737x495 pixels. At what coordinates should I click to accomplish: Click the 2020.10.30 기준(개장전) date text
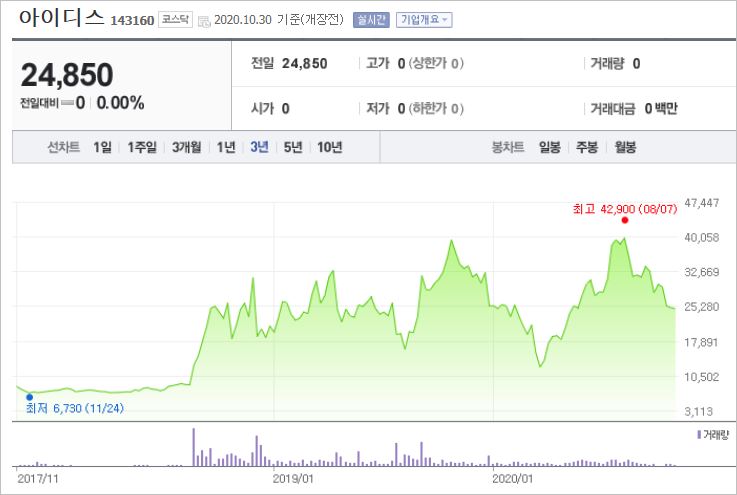point(279,20)
